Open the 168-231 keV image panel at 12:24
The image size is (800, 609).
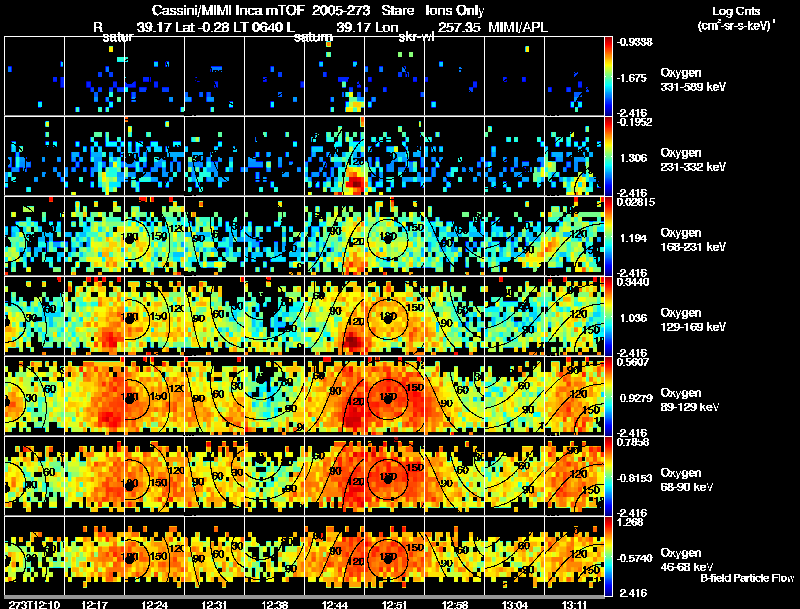[x=155, y=236]
